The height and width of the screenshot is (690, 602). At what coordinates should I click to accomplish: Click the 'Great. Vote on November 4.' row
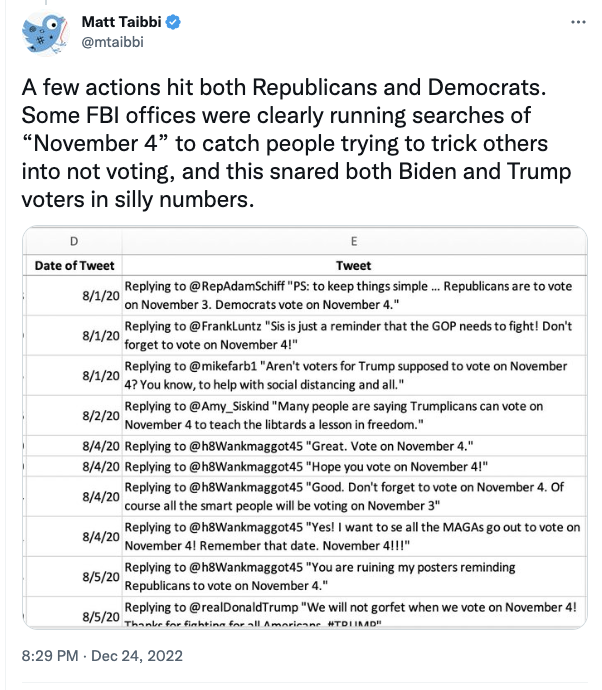pos(305,446)
